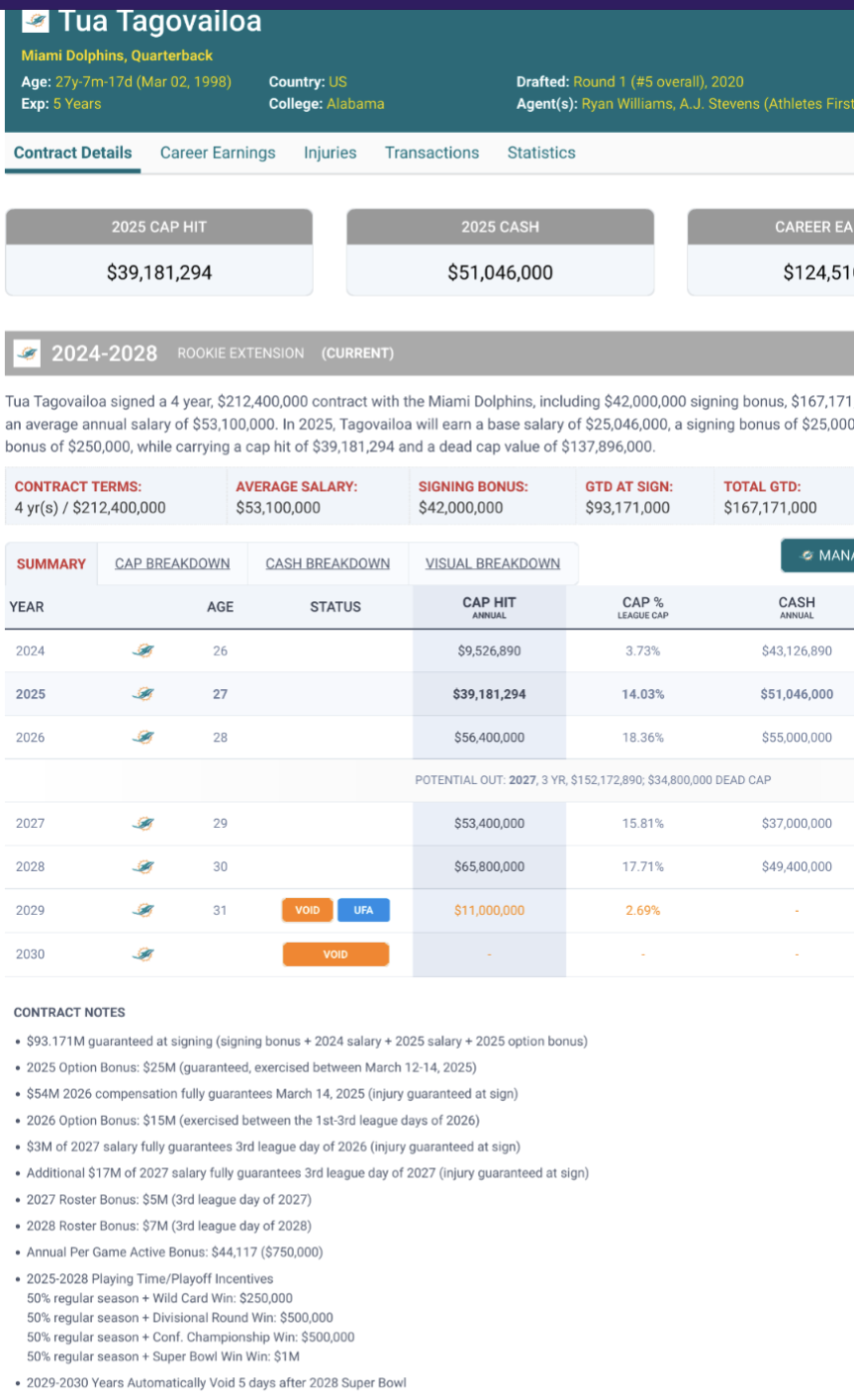Viewport: 854px width, 1400px height.
Task: Click the Signing Bonus $42,000,000 value
Action: [460, 508]
